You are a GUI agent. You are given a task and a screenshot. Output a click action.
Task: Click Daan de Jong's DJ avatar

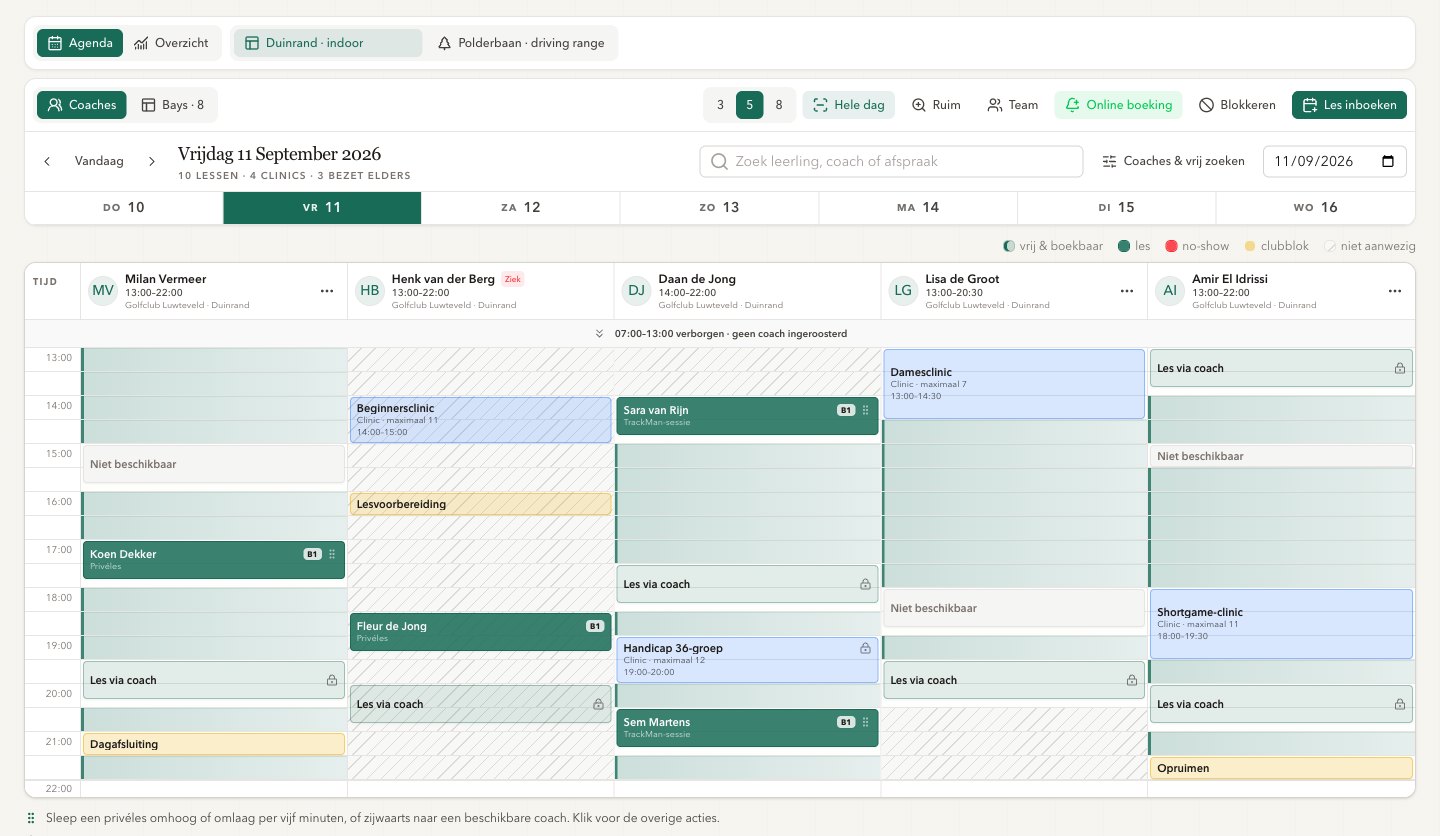(637, 291)
